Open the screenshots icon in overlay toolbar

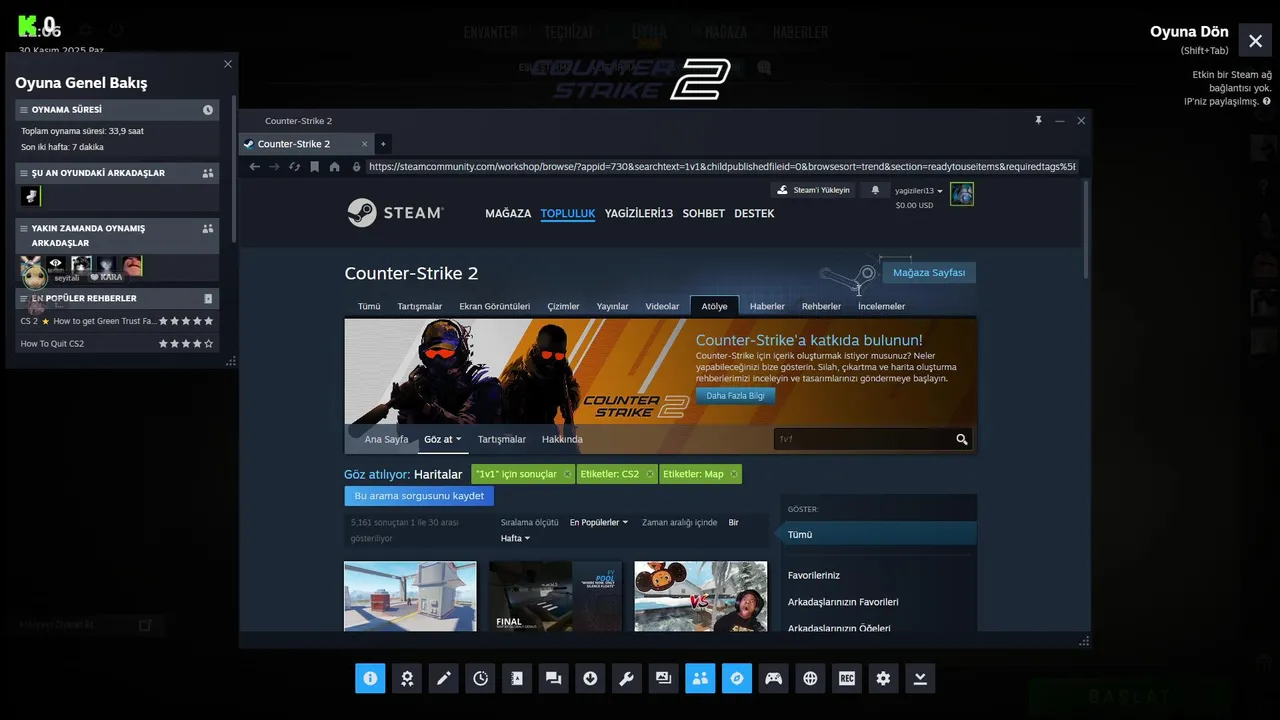(663, 678)
